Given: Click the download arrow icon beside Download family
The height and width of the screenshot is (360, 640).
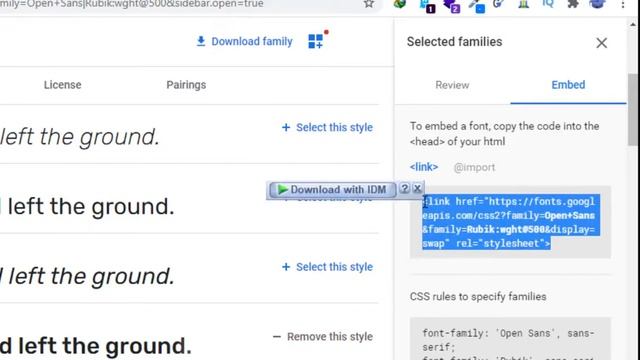Looking at the screenshot, I should (x=201, y=41).
